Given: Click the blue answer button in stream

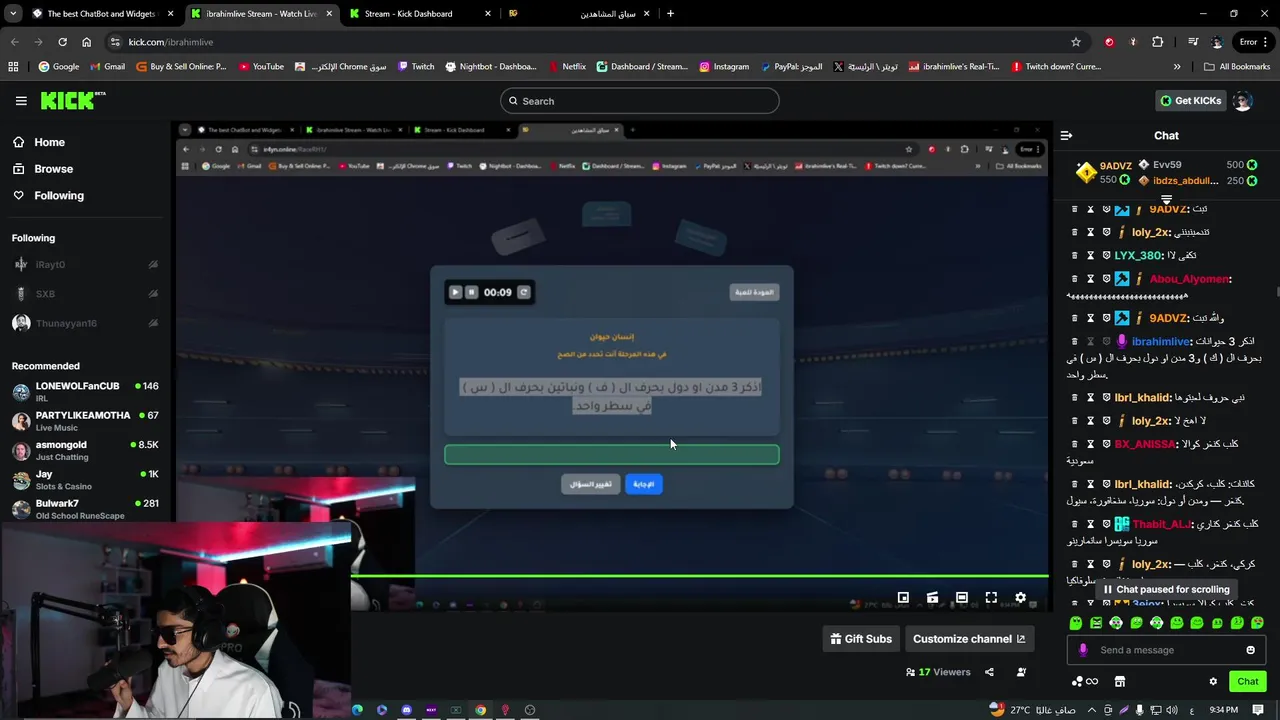Looking at the screenshot, I should click(644, 484).
